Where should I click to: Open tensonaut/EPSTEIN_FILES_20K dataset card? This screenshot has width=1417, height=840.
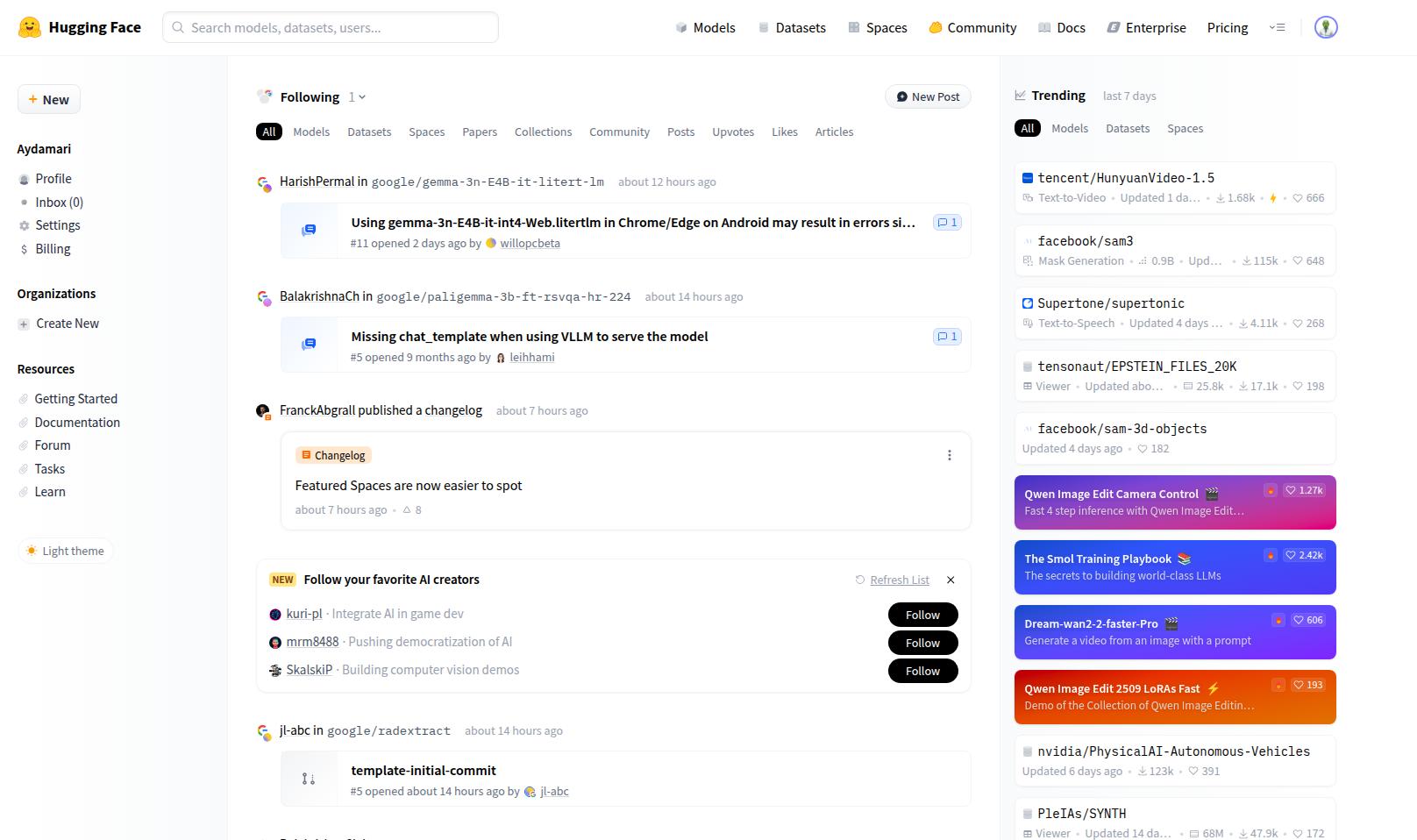coord(1175,376)
